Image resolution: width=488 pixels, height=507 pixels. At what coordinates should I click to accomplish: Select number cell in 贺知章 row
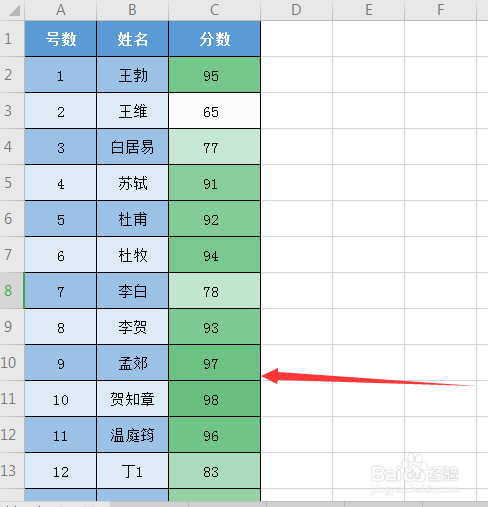[x=61, y=399]
